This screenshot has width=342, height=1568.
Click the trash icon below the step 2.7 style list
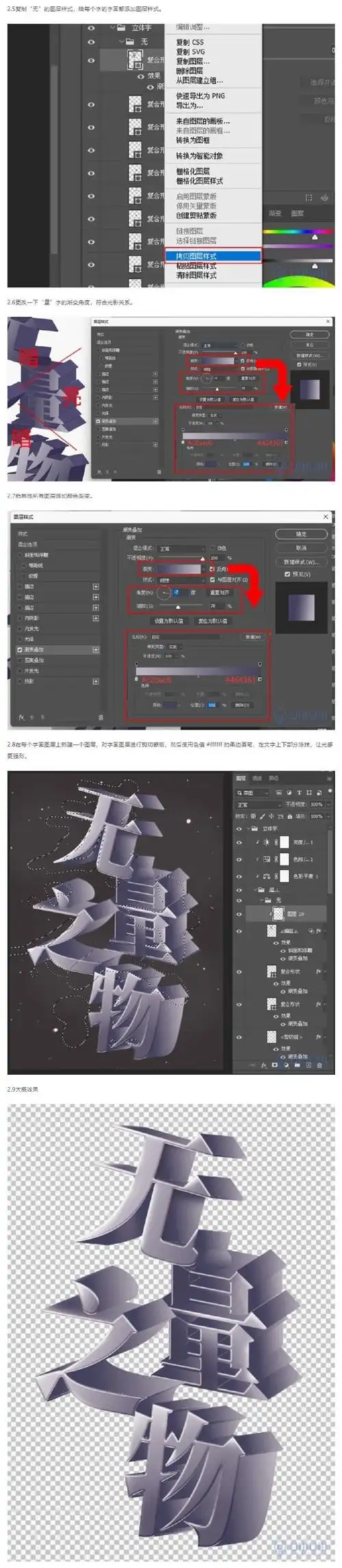pyautogui.click(x=101, y=718)
